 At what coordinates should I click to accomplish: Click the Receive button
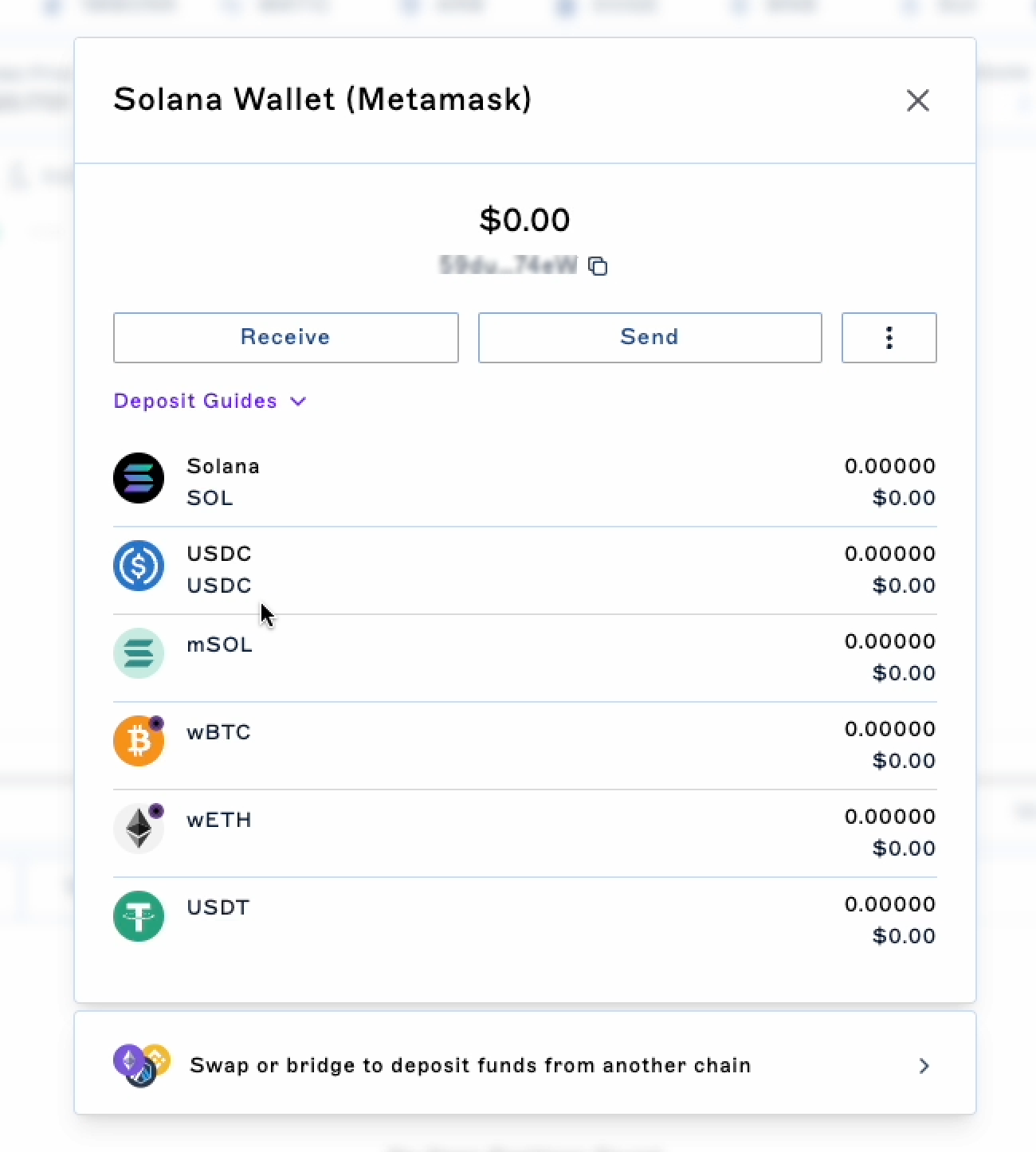286,338
